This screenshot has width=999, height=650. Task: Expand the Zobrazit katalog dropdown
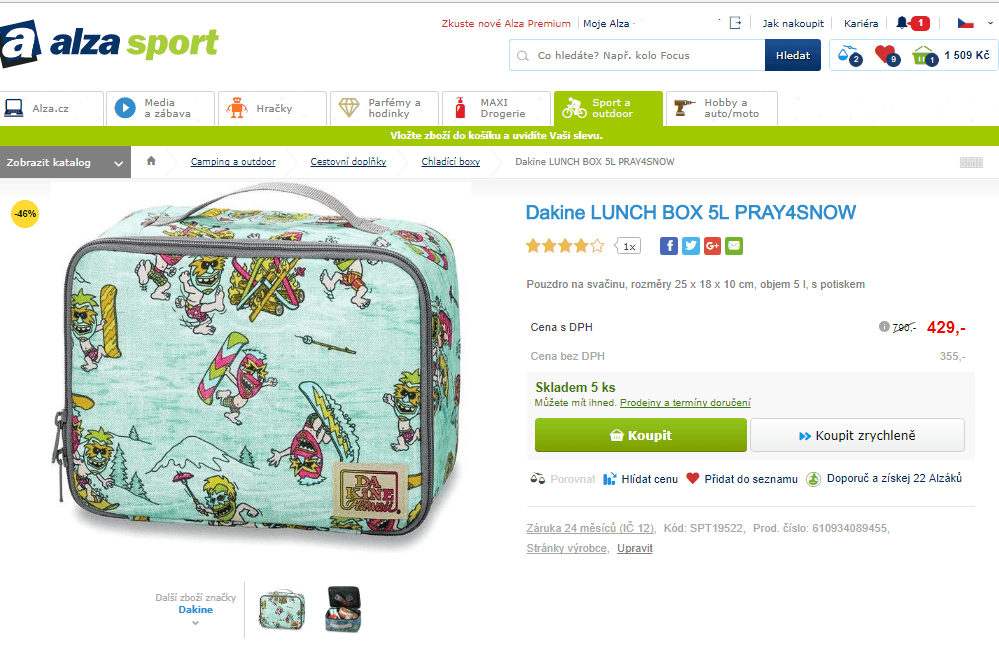[65, 162]
